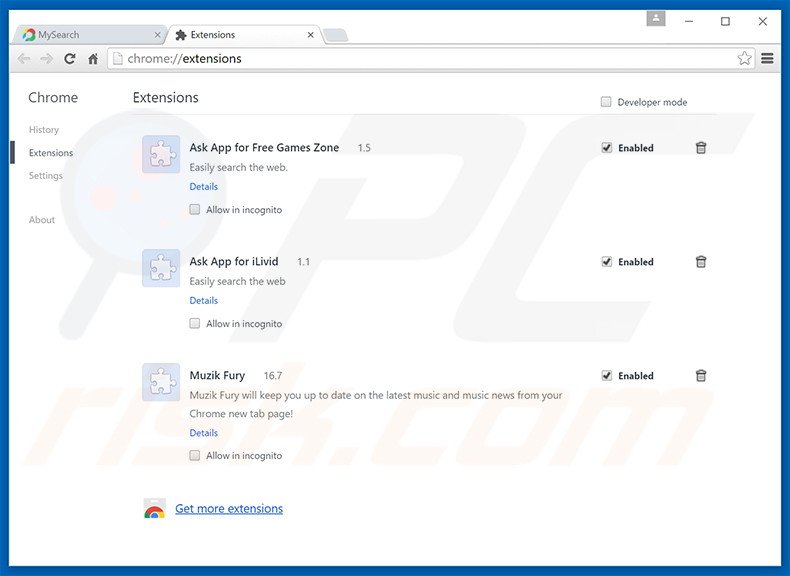Click the Chrome heading in sidebar
The width and height of the screenshot is (790, 576).
pos(53,97)
